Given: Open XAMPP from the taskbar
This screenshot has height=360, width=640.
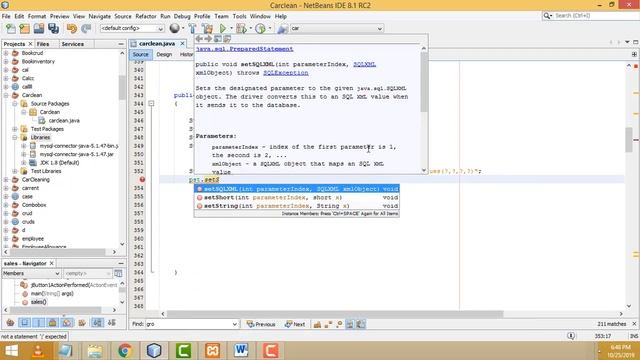Looking at the screenshot, I should click(x=212, y=350).
